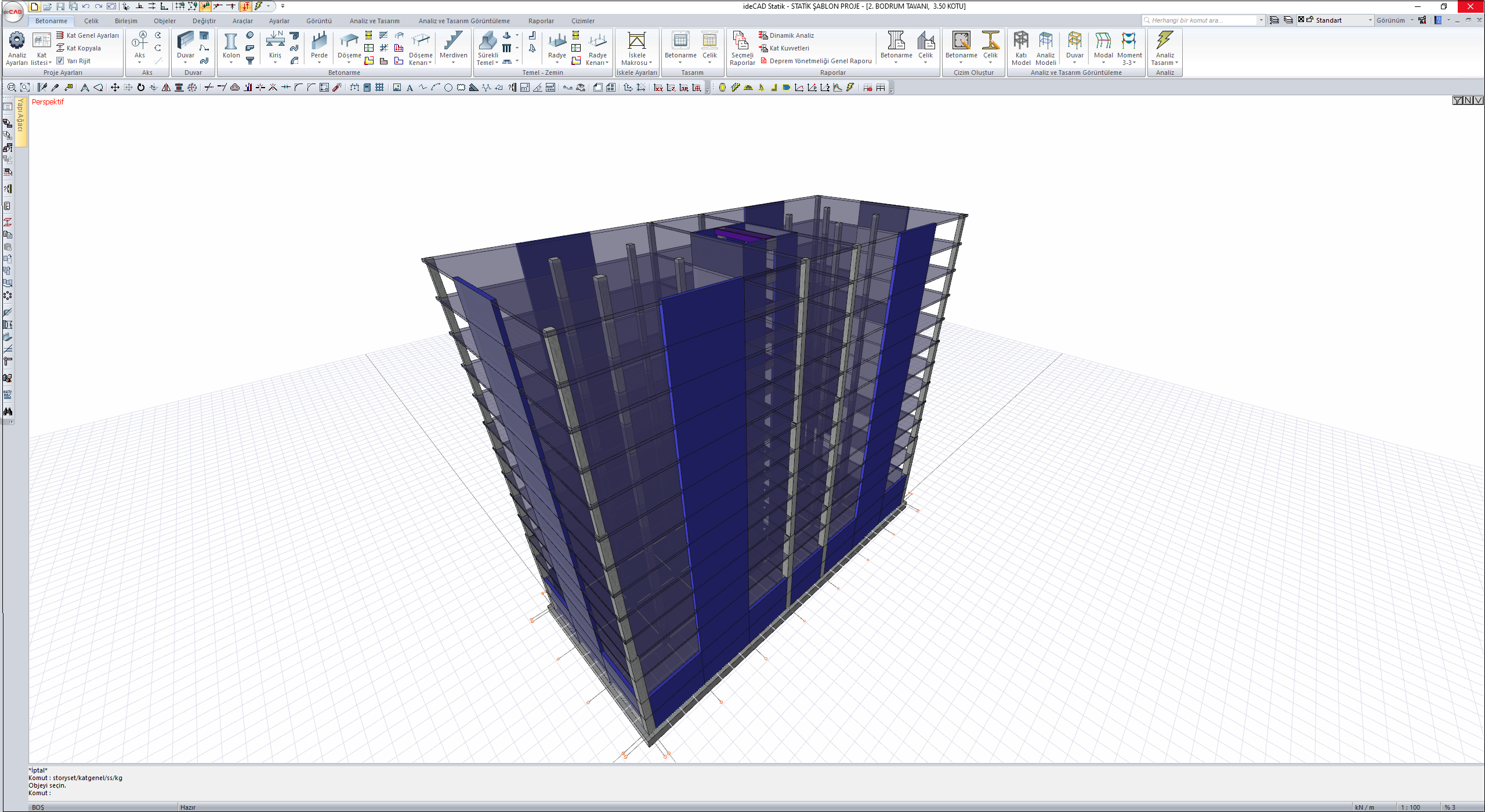Viewport: 1485px width, 812px height.
Task: Toggle the Yarı Rijit checkbox
Action: pyautogui.click(x=60, y=61)
